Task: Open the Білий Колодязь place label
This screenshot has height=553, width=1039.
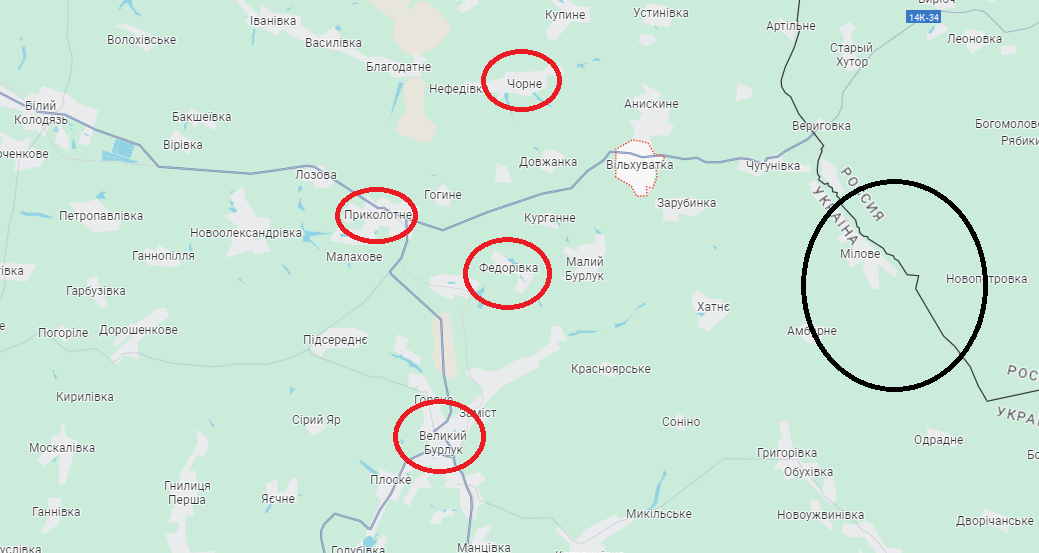Action: click(40, 113)
